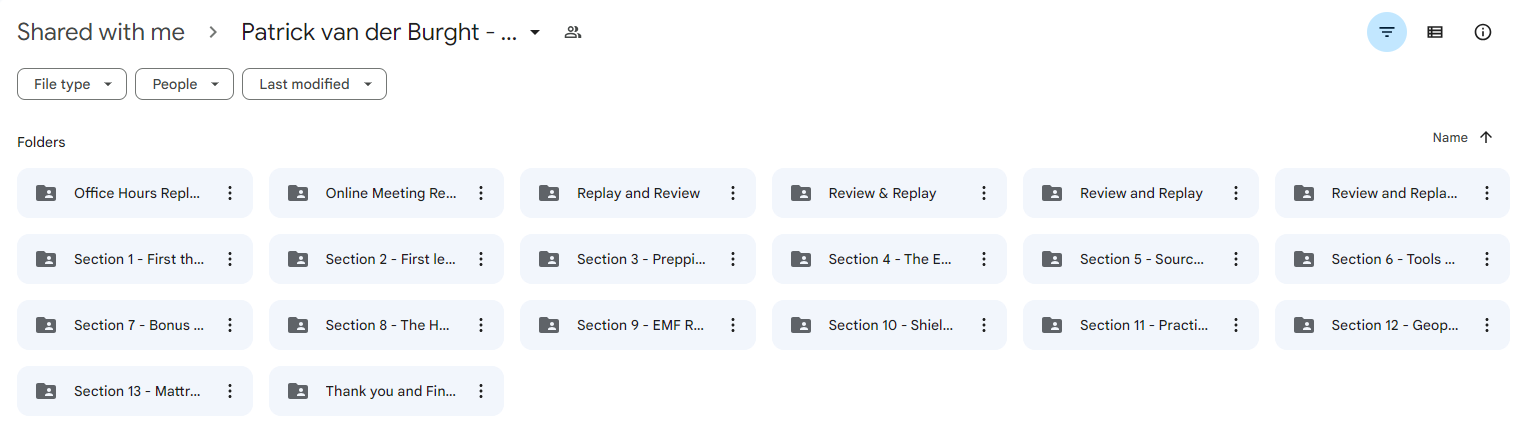Screen dimensions: 1516x427
Task: Switch to list layout view
Action: click(1435, 32)
